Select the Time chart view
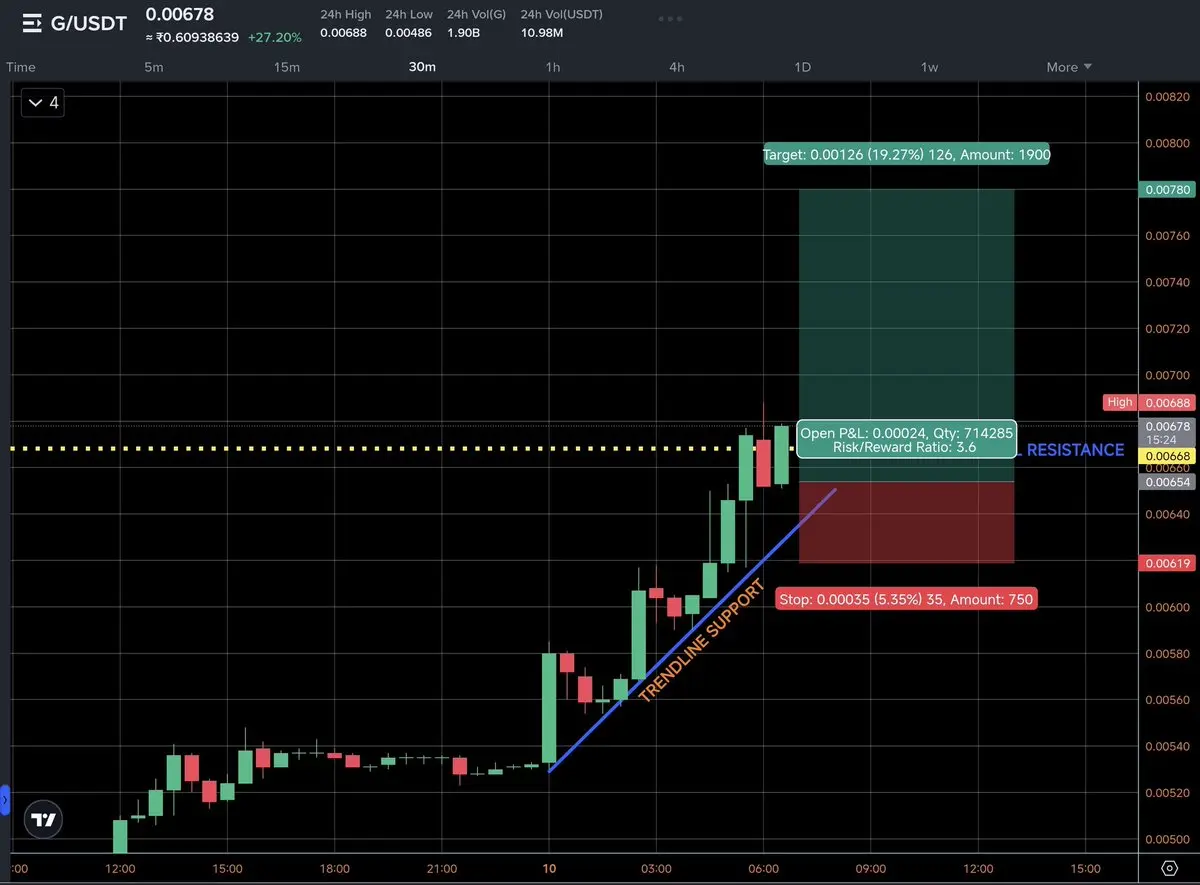Viewport: 1200px width, 885px height. click(x=21, y=67)
